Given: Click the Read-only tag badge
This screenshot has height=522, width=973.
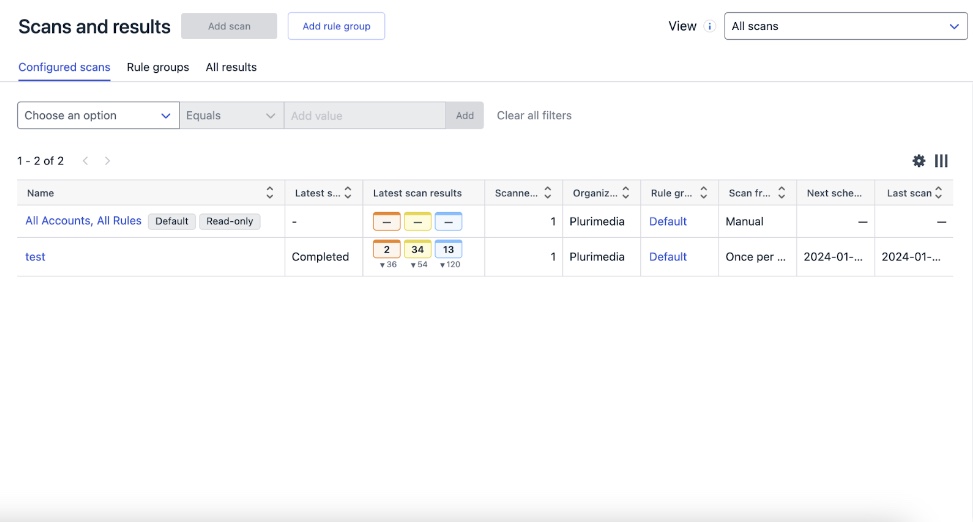Looking at the screenshot, I should 230,222.
